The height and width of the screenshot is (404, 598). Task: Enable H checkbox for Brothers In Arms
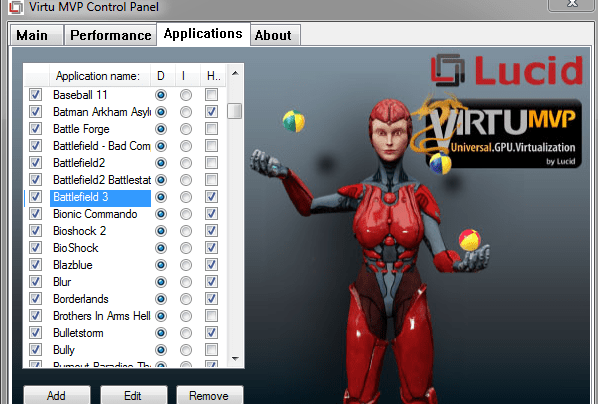(x=211, y=316)
